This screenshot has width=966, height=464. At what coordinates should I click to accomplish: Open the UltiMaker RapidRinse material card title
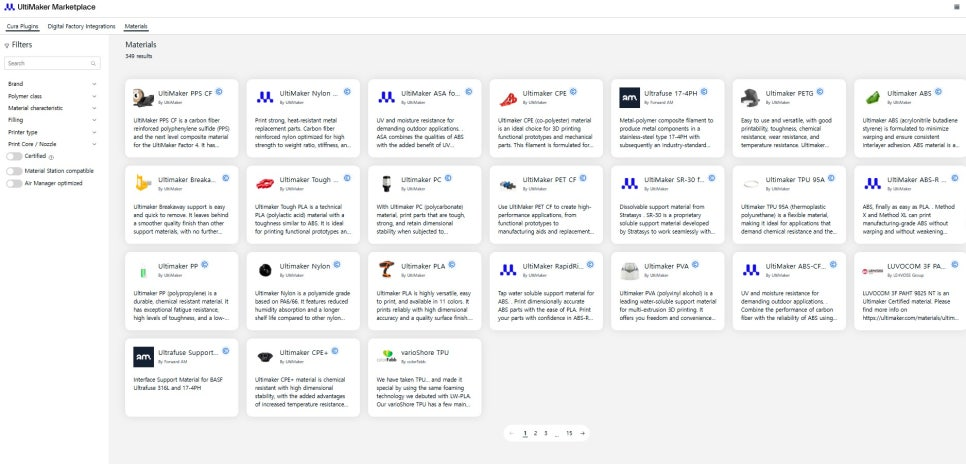[552, 266]
